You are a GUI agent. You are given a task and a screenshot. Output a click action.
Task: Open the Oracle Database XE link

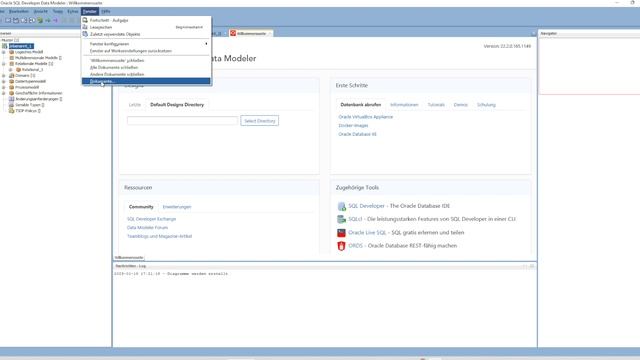click(x=358, y=134)
